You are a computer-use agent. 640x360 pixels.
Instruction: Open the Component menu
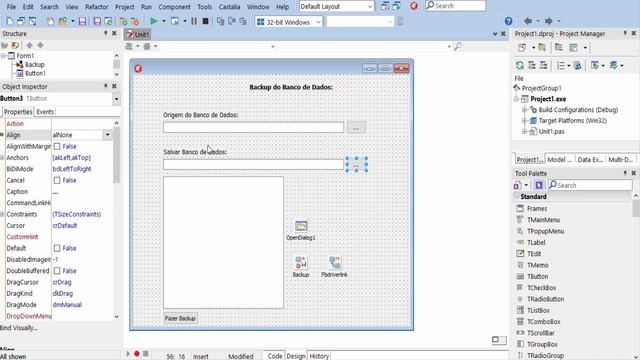(174, 7)
